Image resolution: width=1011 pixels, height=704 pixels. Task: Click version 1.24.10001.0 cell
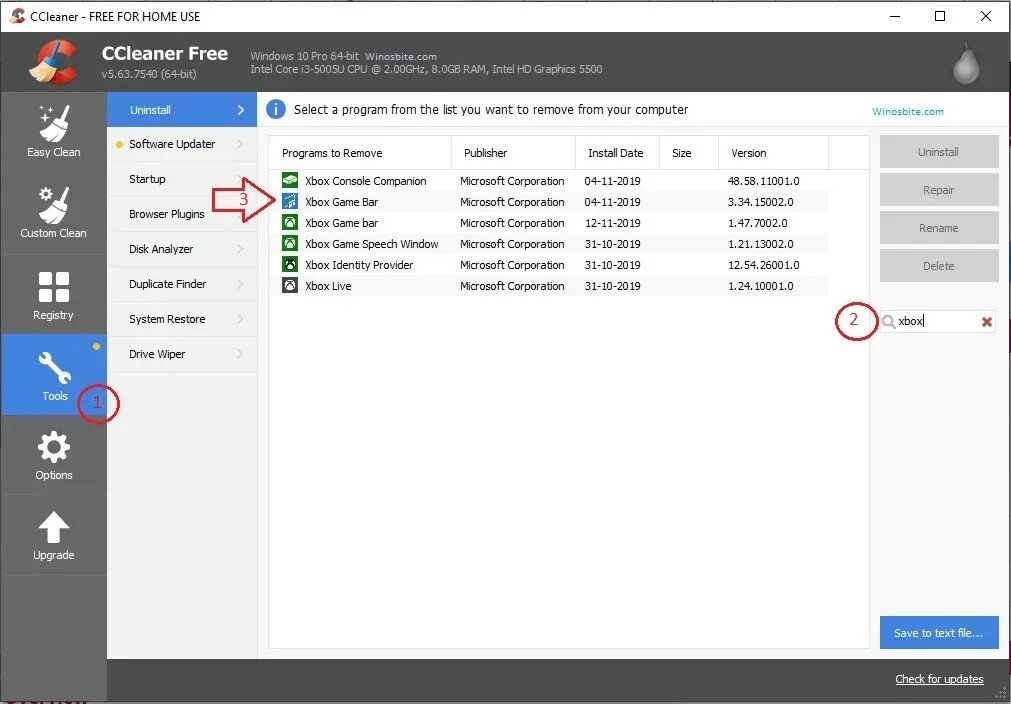click(761, 286)
